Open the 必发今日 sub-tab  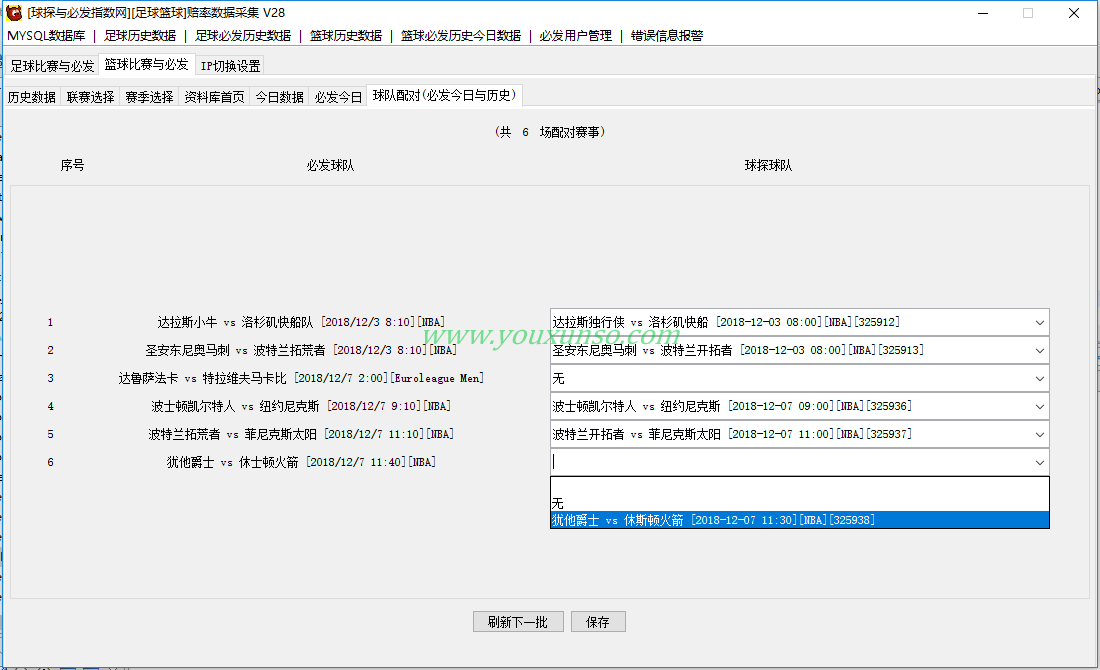pos(338,97)
